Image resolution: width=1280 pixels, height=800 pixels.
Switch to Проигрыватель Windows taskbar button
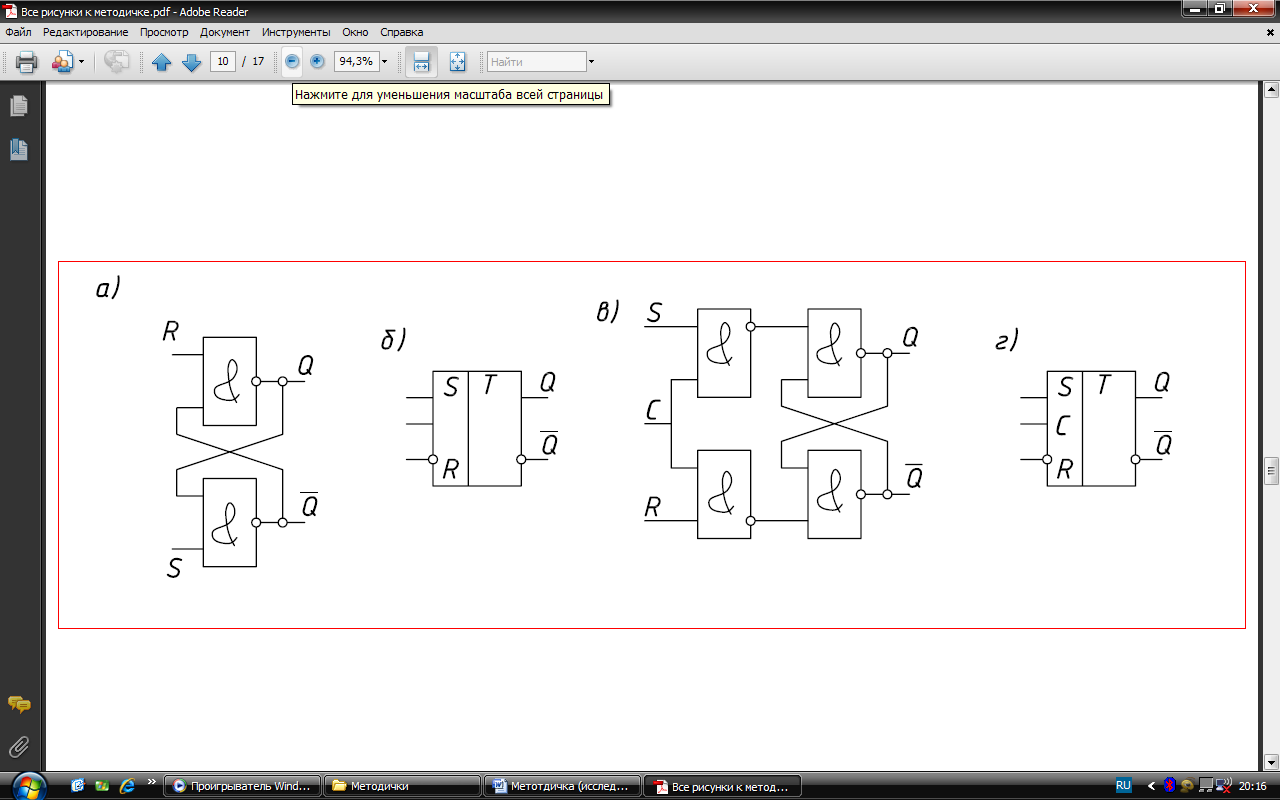coord(243,786)
